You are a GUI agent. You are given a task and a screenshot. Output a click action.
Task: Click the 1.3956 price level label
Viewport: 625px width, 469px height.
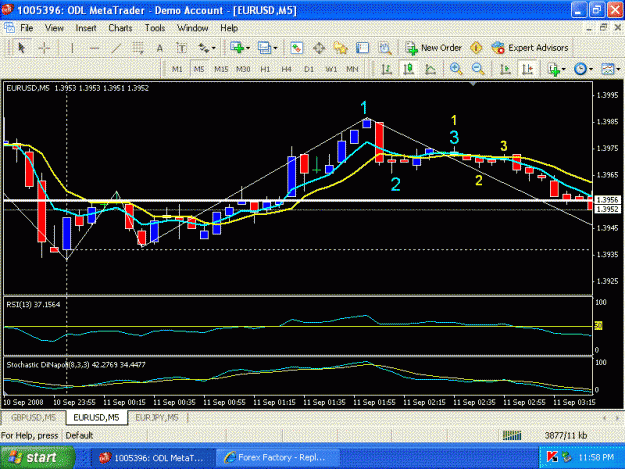(x=607, y=200)
